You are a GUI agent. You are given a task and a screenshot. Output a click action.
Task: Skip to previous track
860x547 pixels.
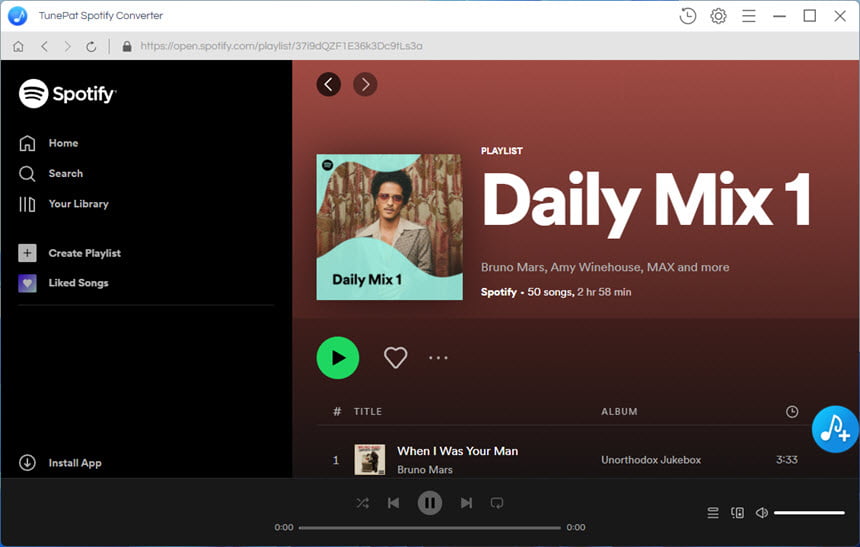coord(393,503)
